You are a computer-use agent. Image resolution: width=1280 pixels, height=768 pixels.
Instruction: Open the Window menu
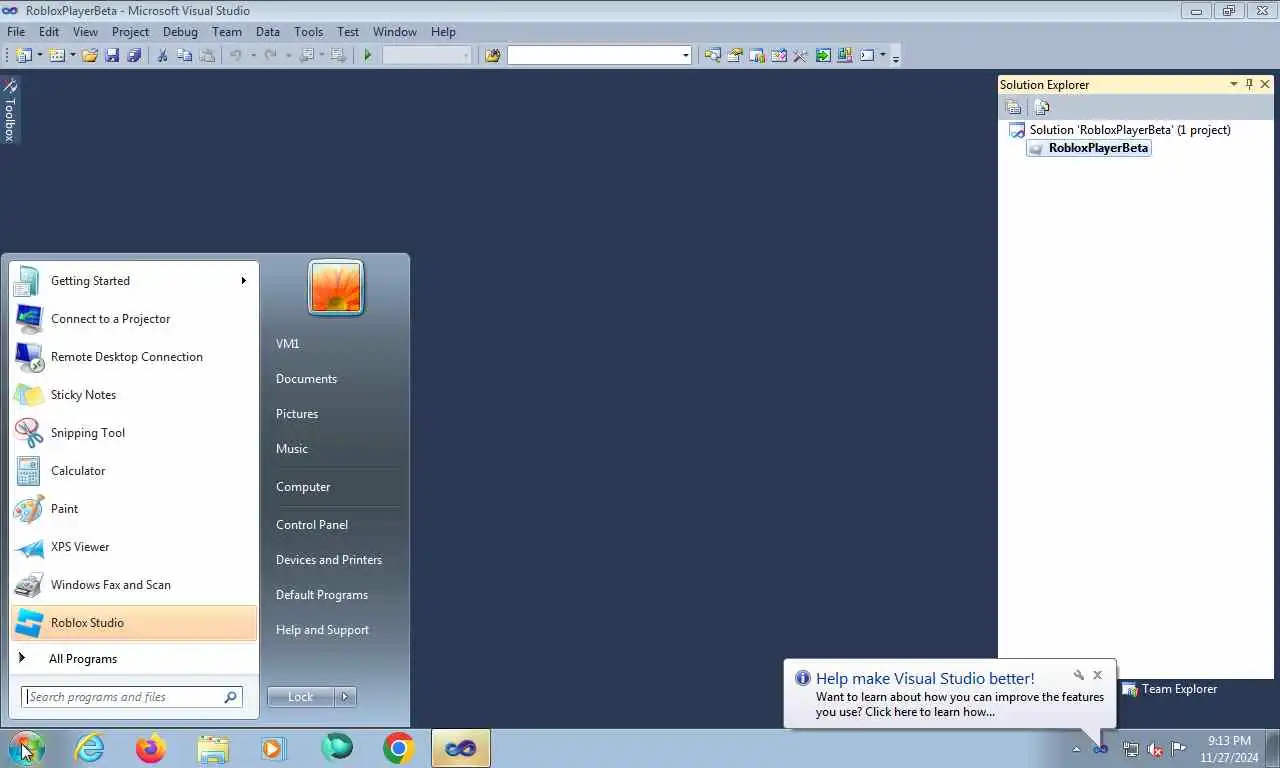(394, 32)
